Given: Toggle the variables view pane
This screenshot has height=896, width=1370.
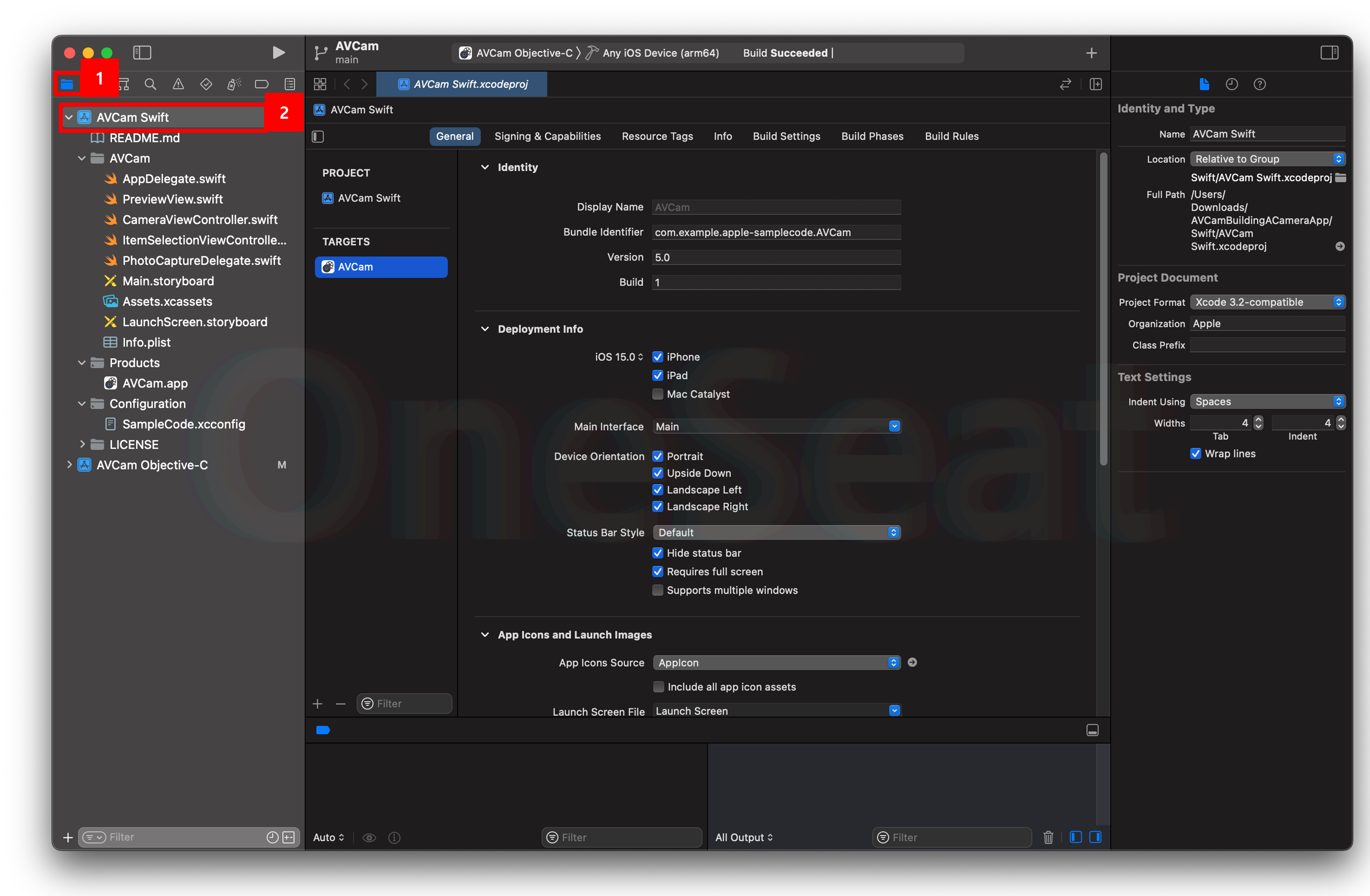Looking at the screenshot, I should point(1075,837).
